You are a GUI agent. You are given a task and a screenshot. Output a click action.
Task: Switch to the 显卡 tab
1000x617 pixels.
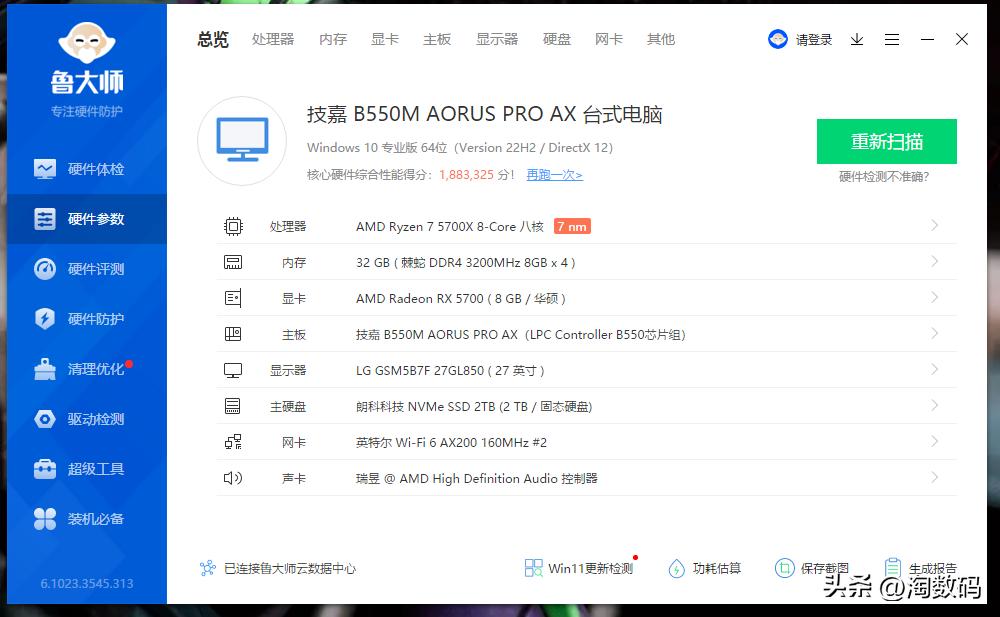point(385,39)
